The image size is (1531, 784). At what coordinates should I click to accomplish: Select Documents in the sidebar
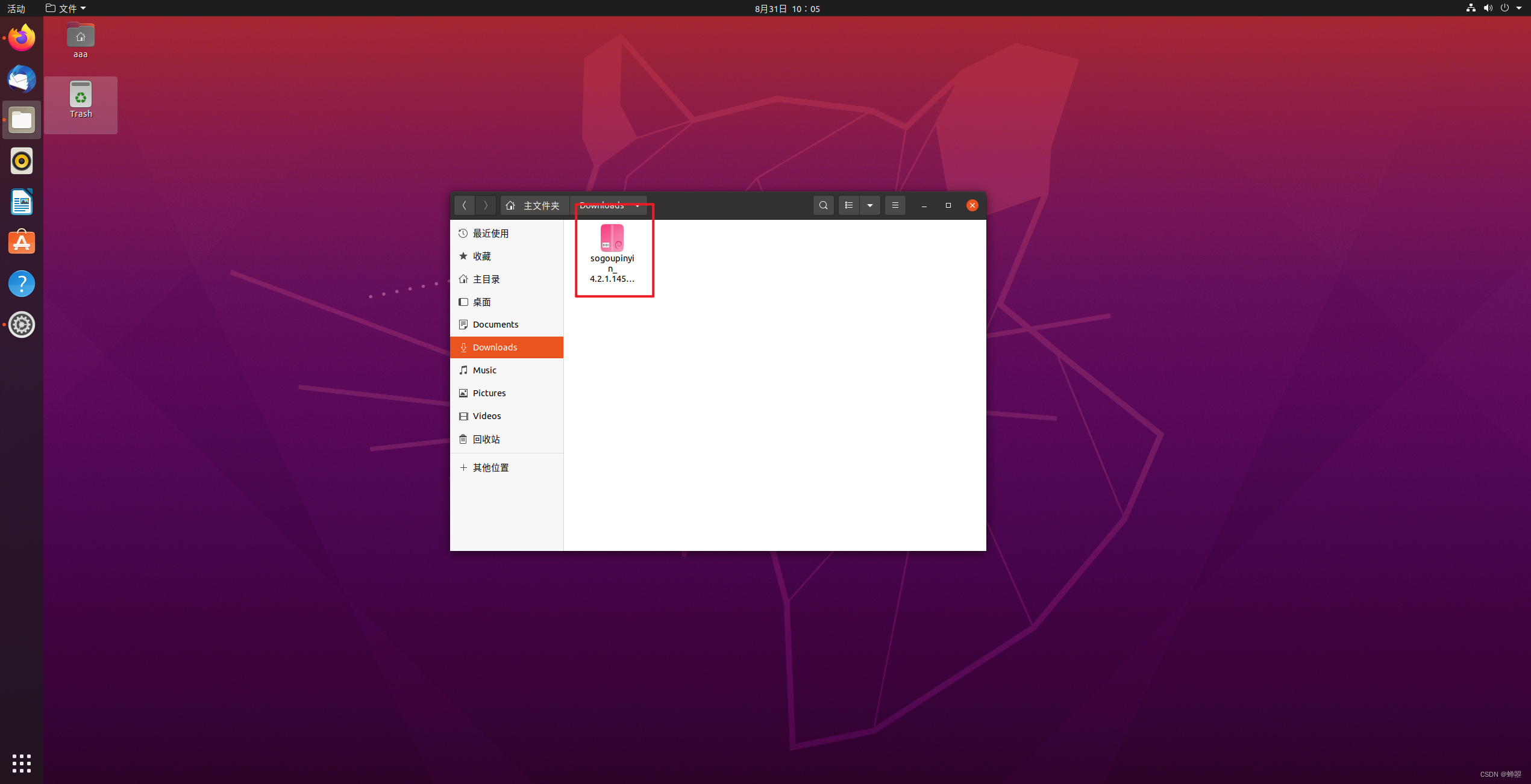coord(495,325)
